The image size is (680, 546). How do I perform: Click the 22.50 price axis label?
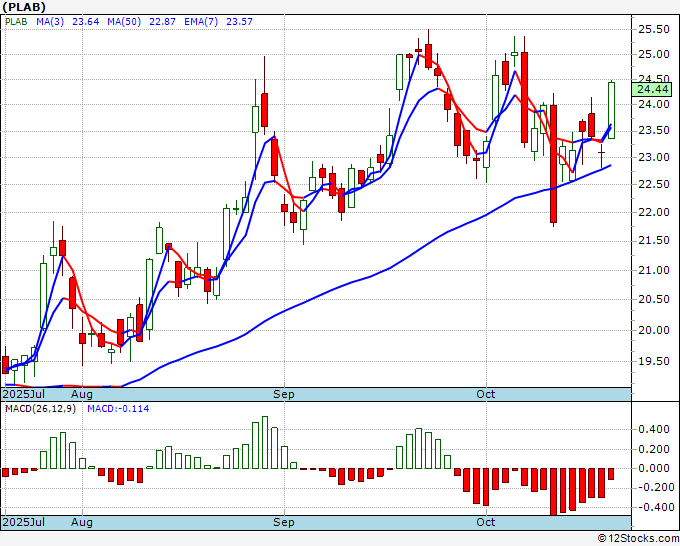tap(654, 184)
